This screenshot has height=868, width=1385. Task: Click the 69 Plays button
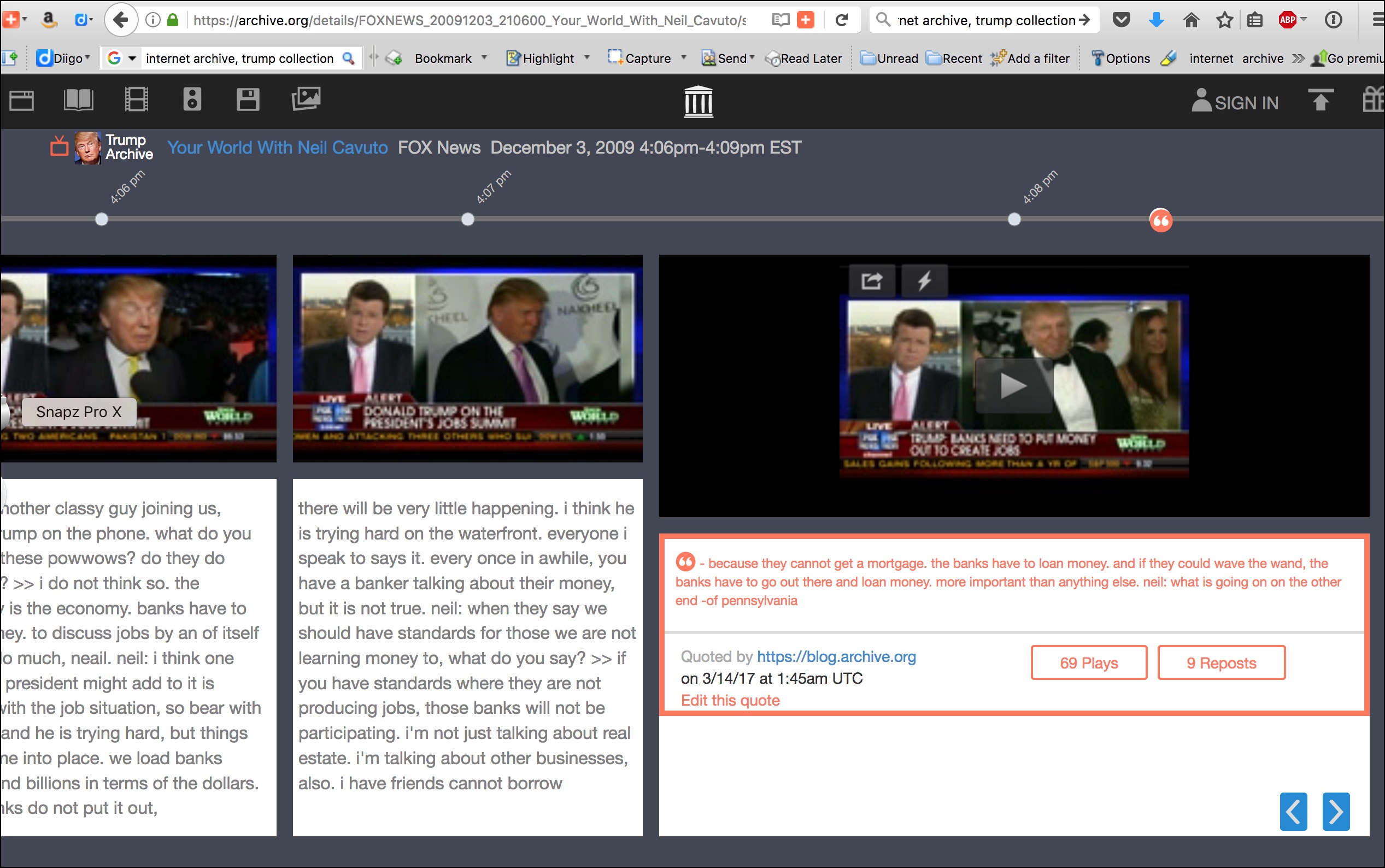point(1089,662)
